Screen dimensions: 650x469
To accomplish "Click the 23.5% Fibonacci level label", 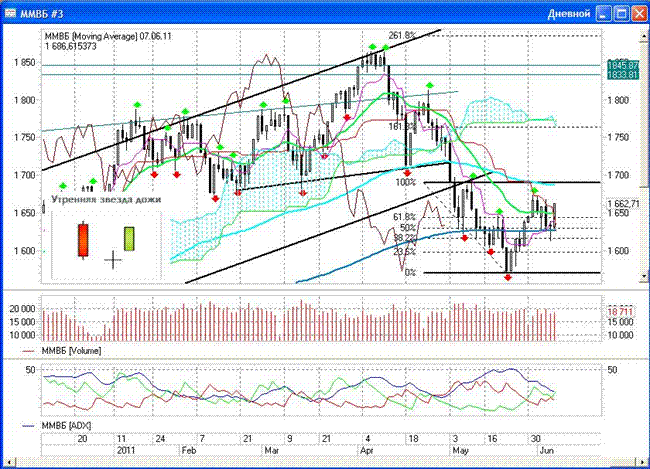I will point(404,251).
